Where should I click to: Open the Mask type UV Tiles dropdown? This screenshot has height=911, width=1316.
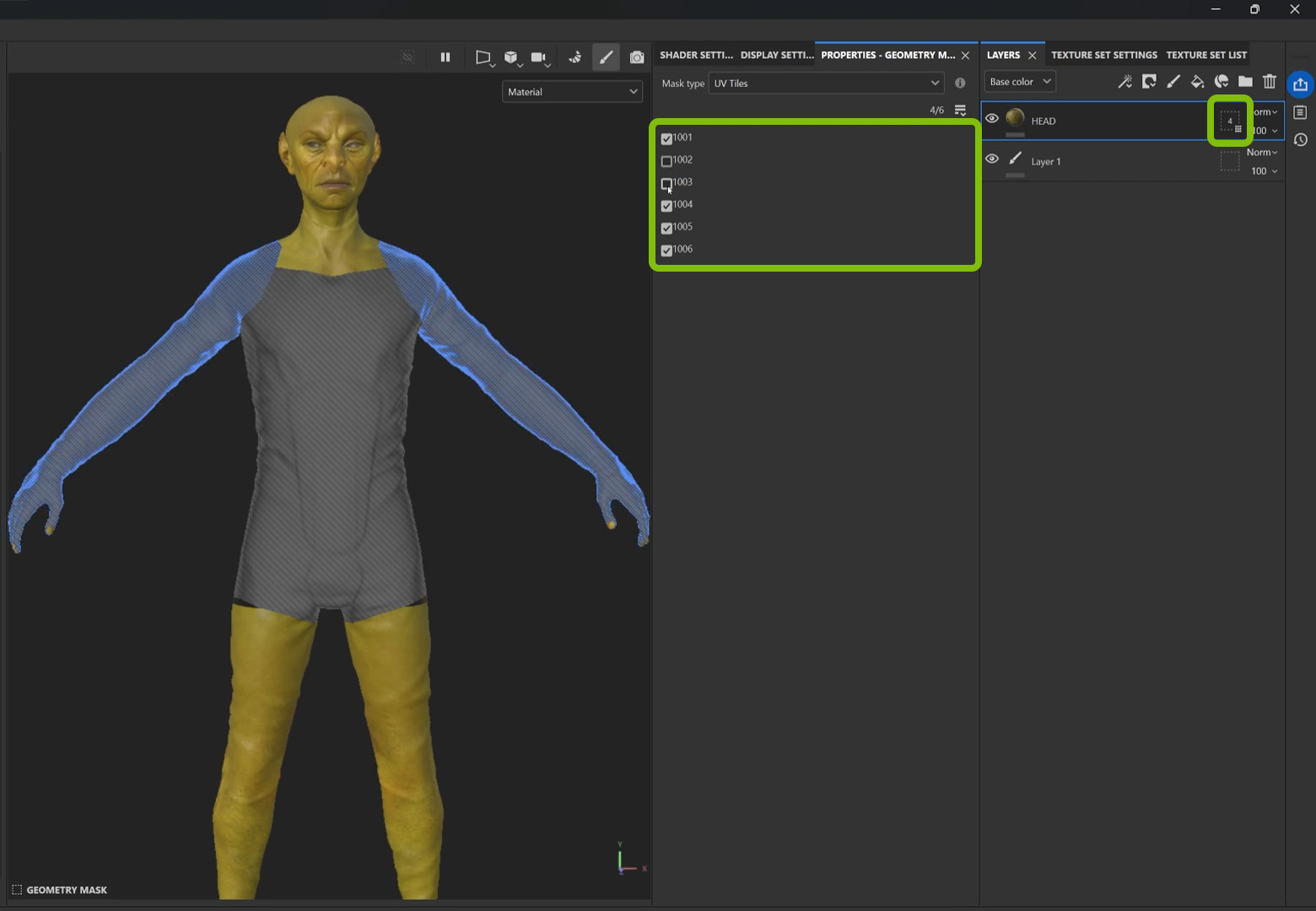coord(826,84)
